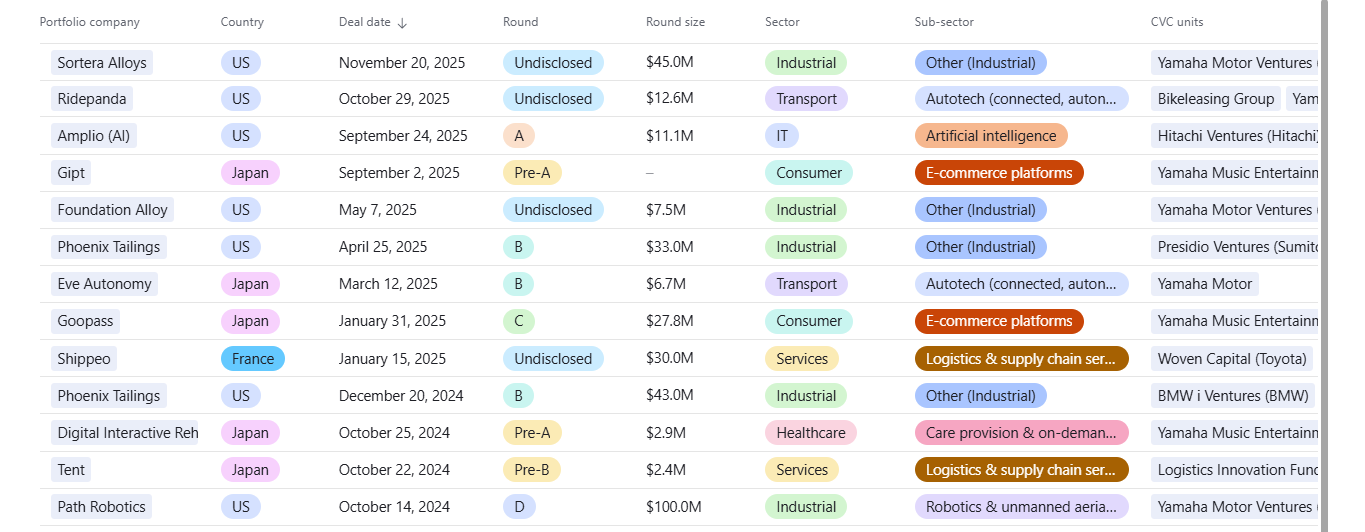Open the Eve Autonomy company entry
This screenshot has height=532, width=1365.
point(104,284)
